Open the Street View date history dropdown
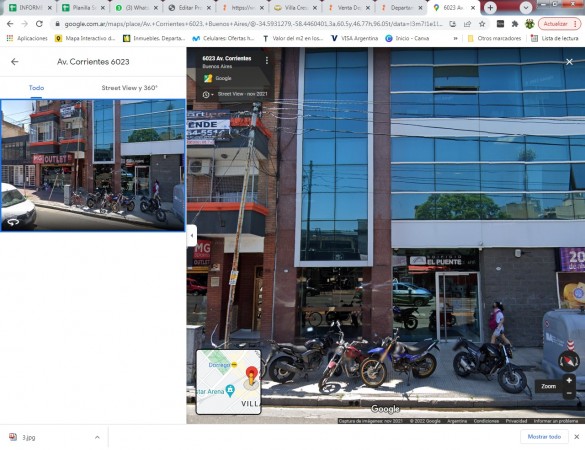The height and width of the screenshot is (450, 585). click(x=208, y=95)
